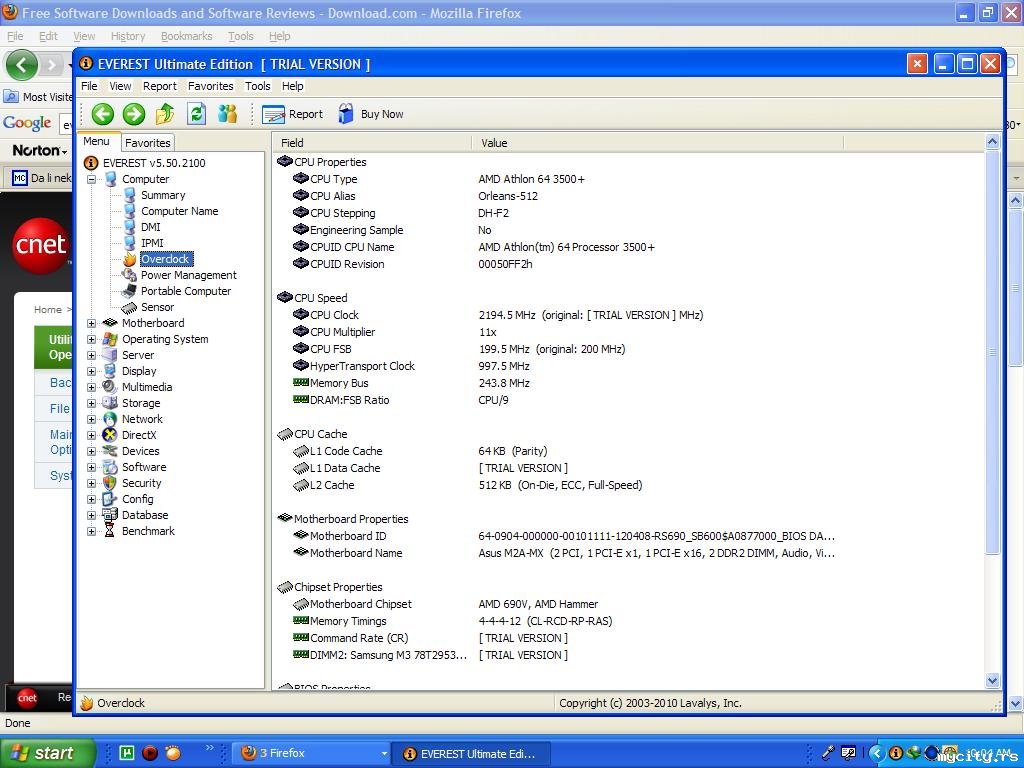Click the Windows Start button
The image size is (1024, 768).
46,753
